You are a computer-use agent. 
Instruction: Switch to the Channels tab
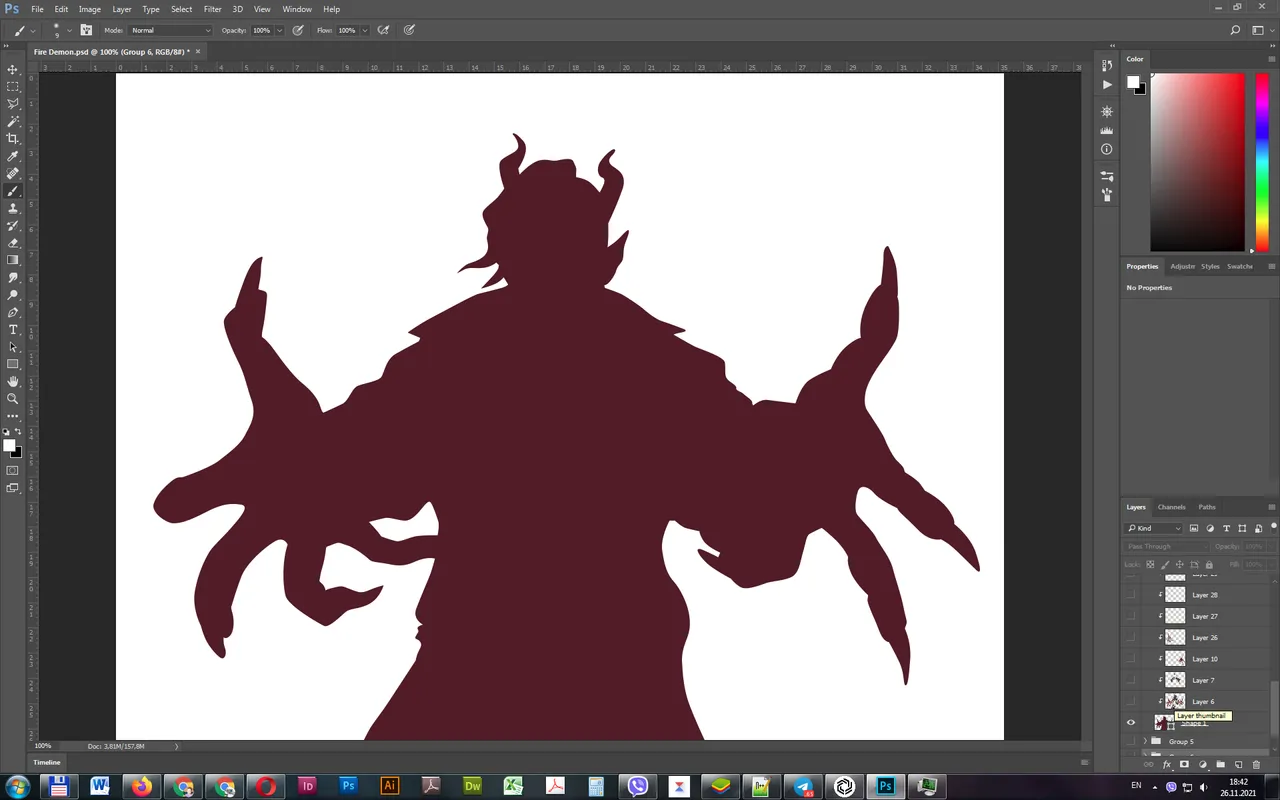[x=1171, y=507]
